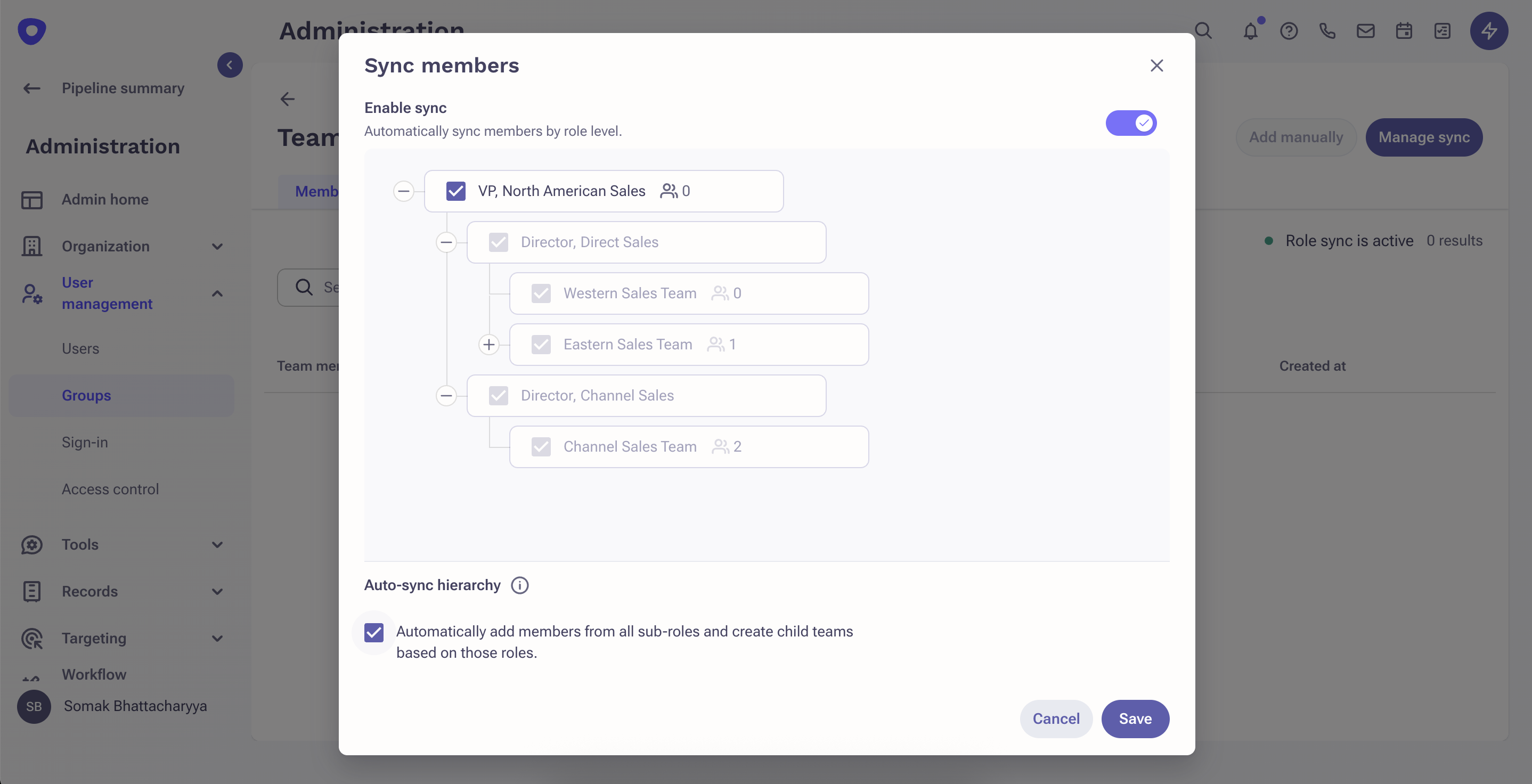The width and height of the screenshot is (1532, 784).
Task: Uncheck the auto-add sub-roles members checkbox
Action: point(373,632)
